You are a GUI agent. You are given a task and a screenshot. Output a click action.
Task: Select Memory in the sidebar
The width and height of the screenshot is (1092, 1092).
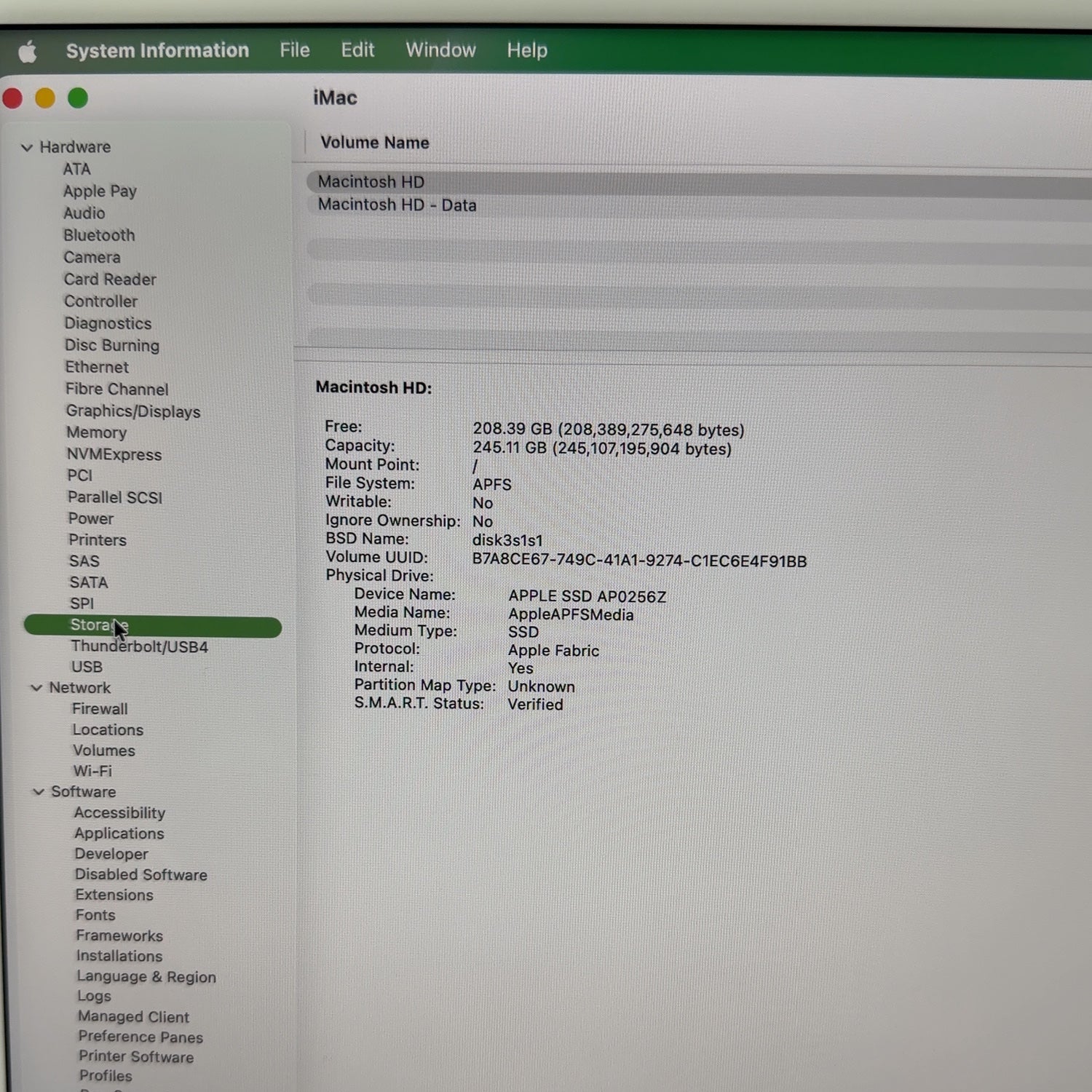97,432
